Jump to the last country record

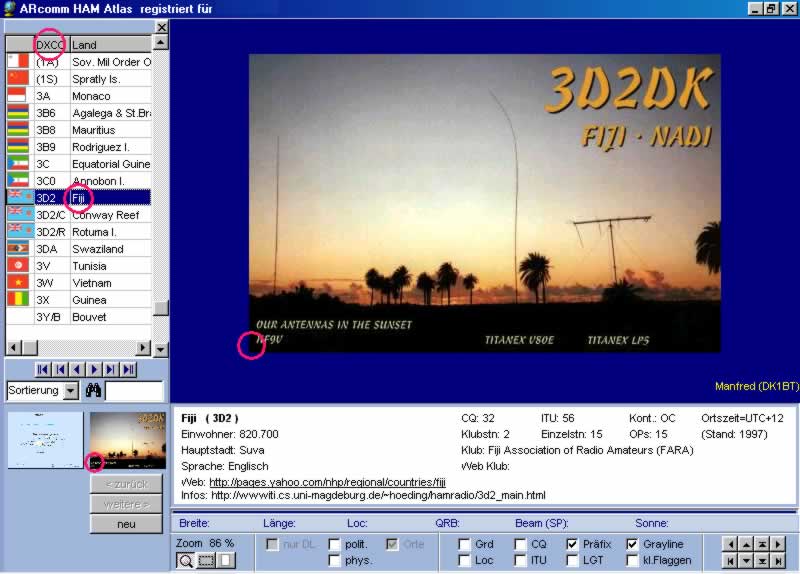(x=128, y=369)
